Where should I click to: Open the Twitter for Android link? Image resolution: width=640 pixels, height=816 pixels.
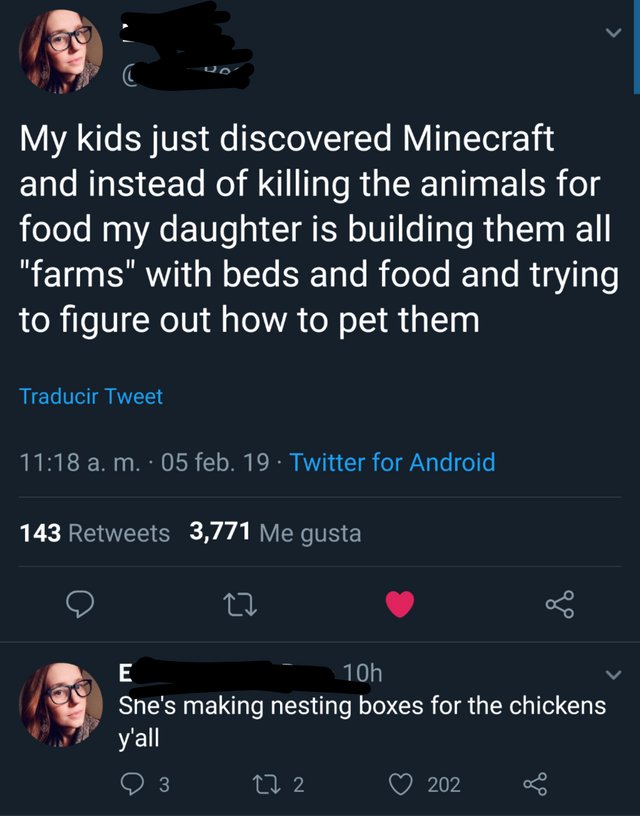(x=392, y=462)
